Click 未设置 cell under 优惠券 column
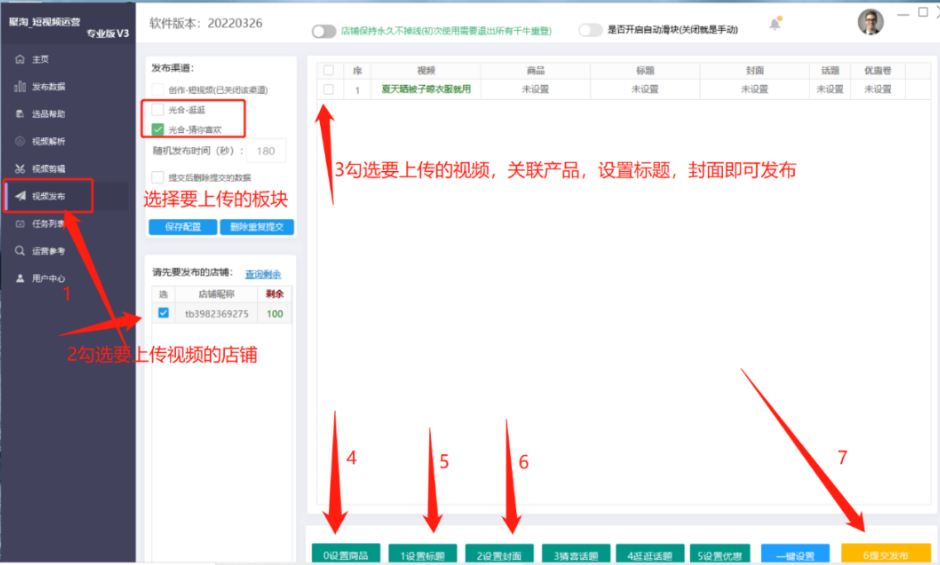 point(878,89)
